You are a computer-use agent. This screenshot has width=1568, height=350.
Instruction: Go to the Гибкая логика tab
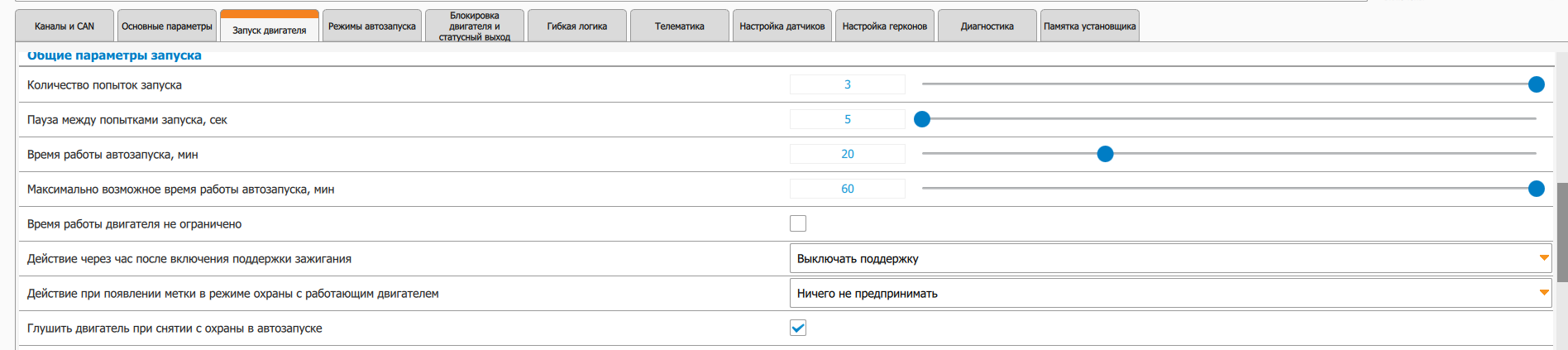coord(577,26)
